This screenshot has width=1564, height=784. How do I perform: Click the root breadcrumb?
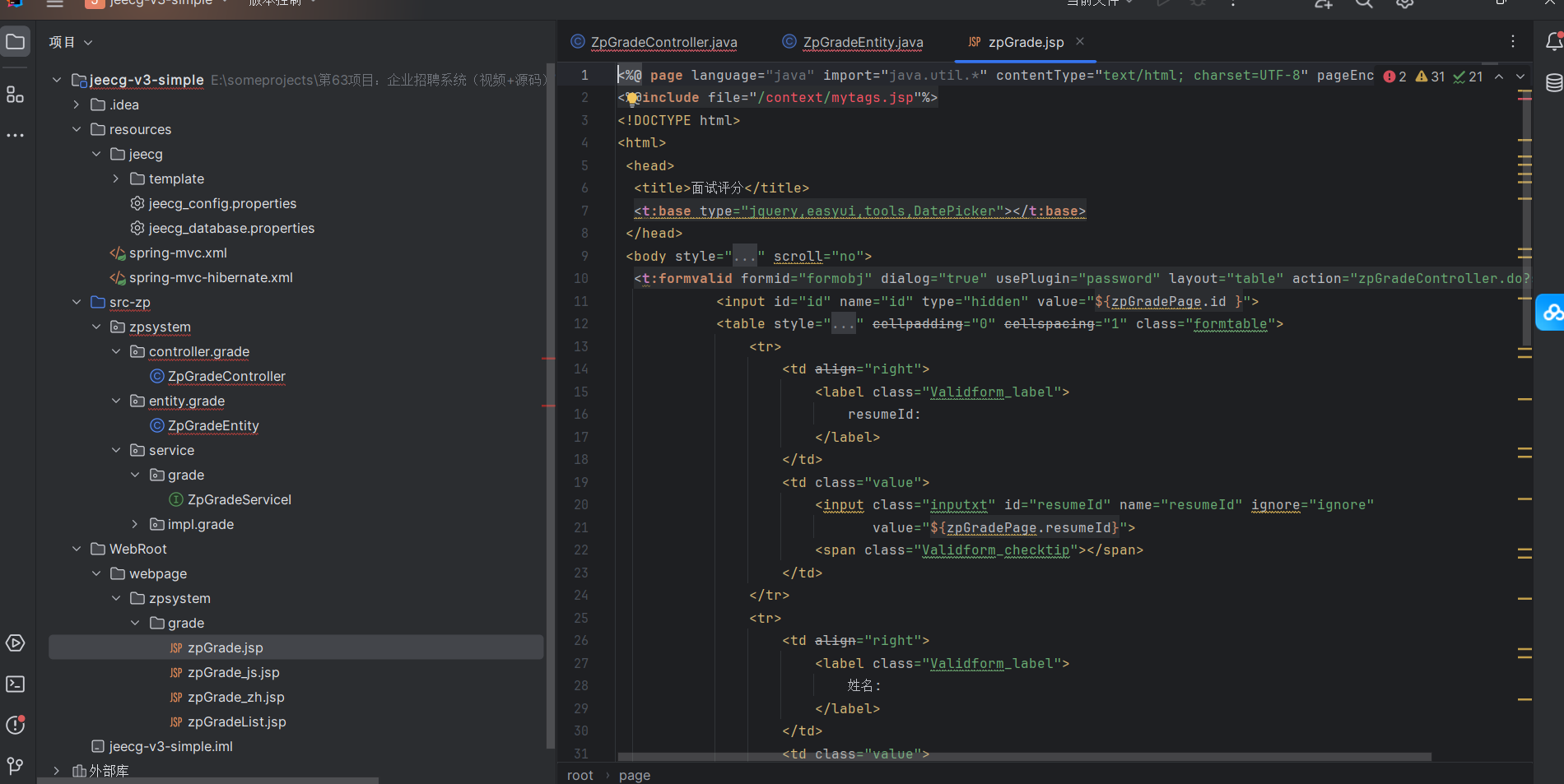(580, 775)
